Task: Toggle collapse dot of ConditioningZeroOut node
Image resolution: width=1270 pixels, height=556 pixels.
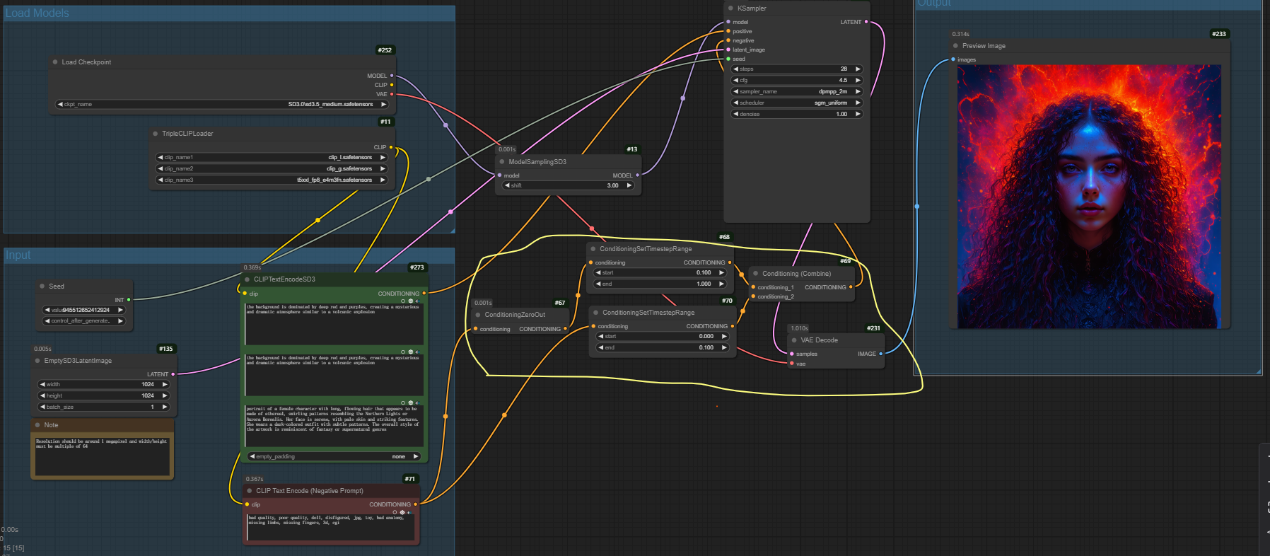Action: click(x=478, y=315)
